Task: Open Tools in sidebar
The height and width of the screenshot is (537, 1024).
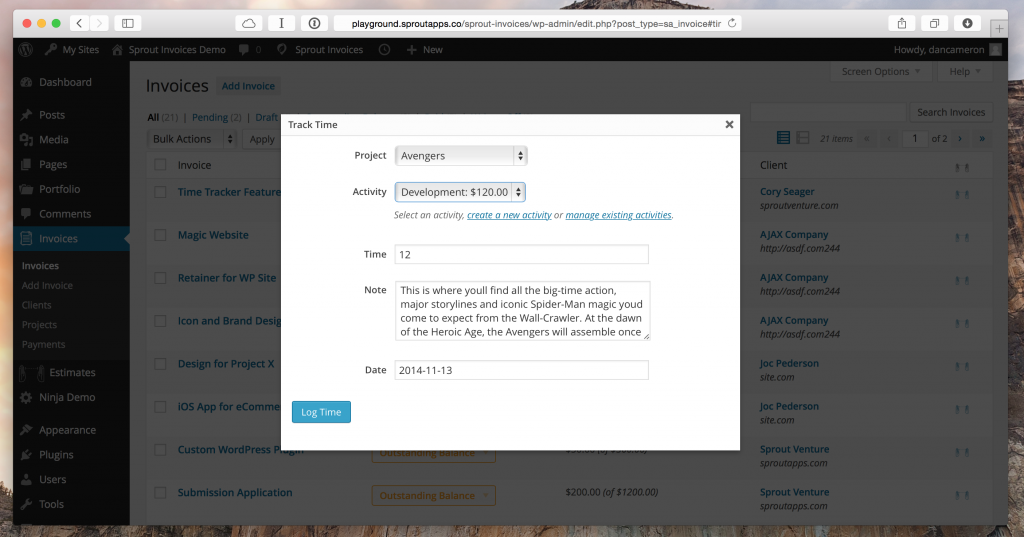Action: pos(51,504)
